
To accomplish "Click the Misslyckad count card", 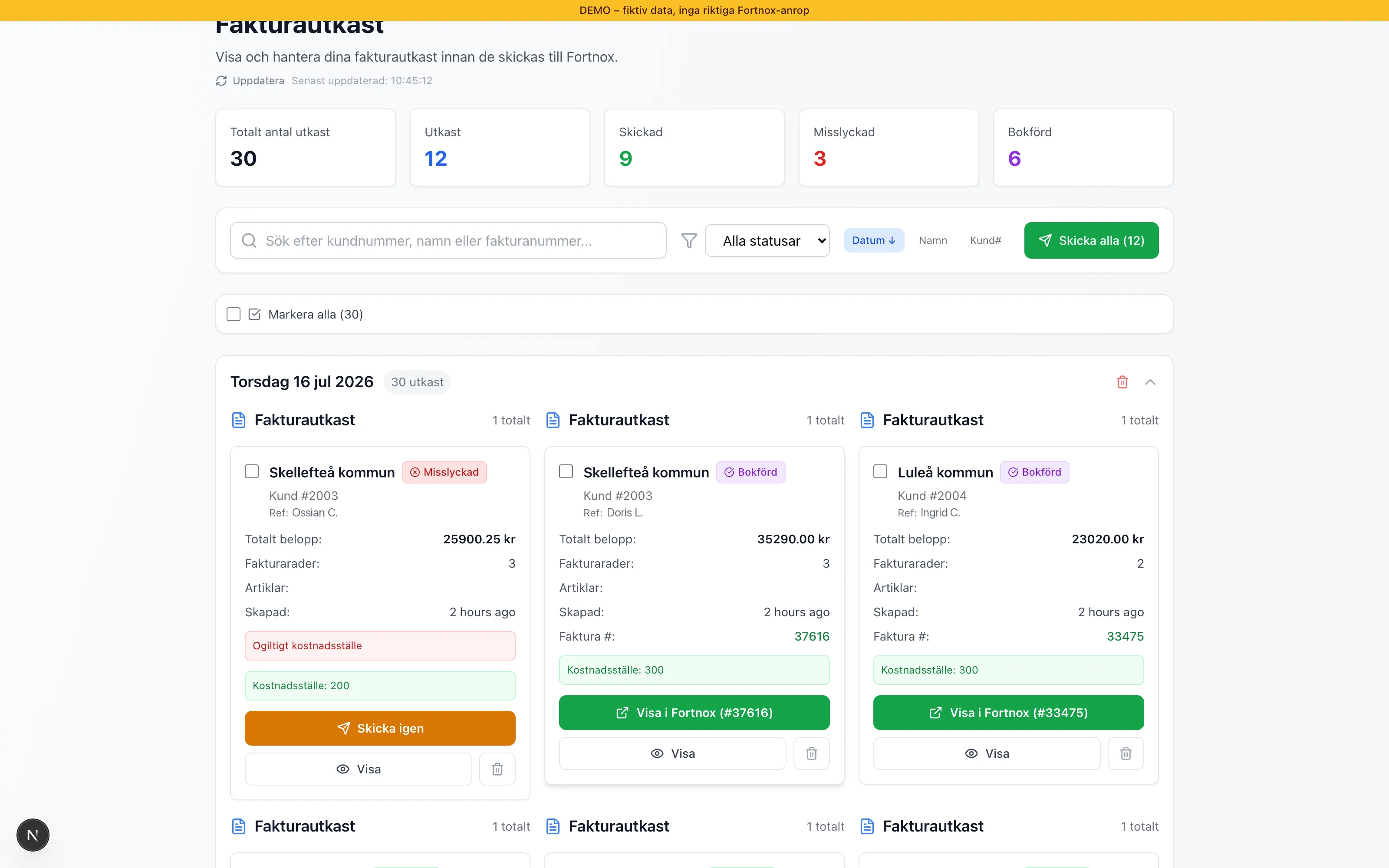I will 889,148.
